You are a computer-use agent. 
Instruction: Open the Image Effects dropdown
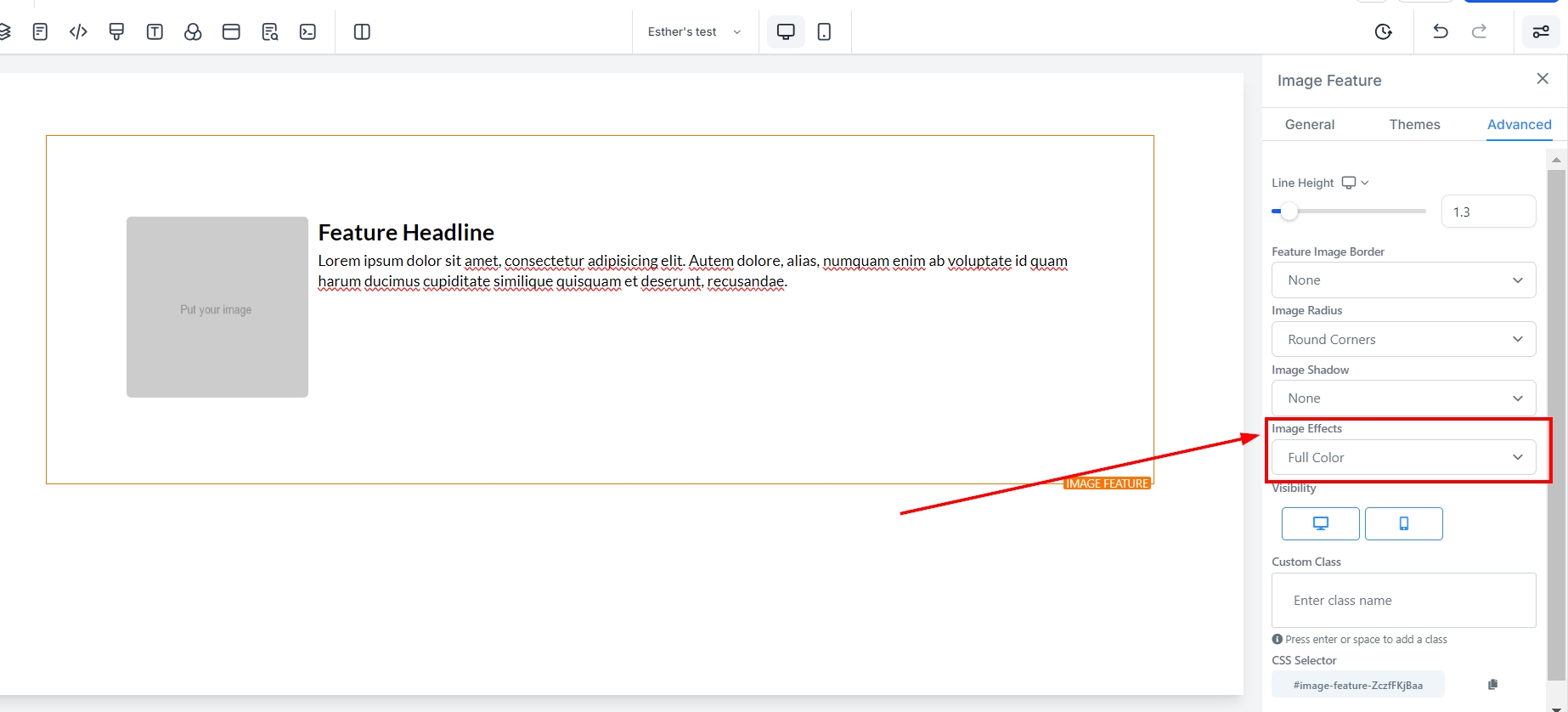click(x=1403, y=457)
